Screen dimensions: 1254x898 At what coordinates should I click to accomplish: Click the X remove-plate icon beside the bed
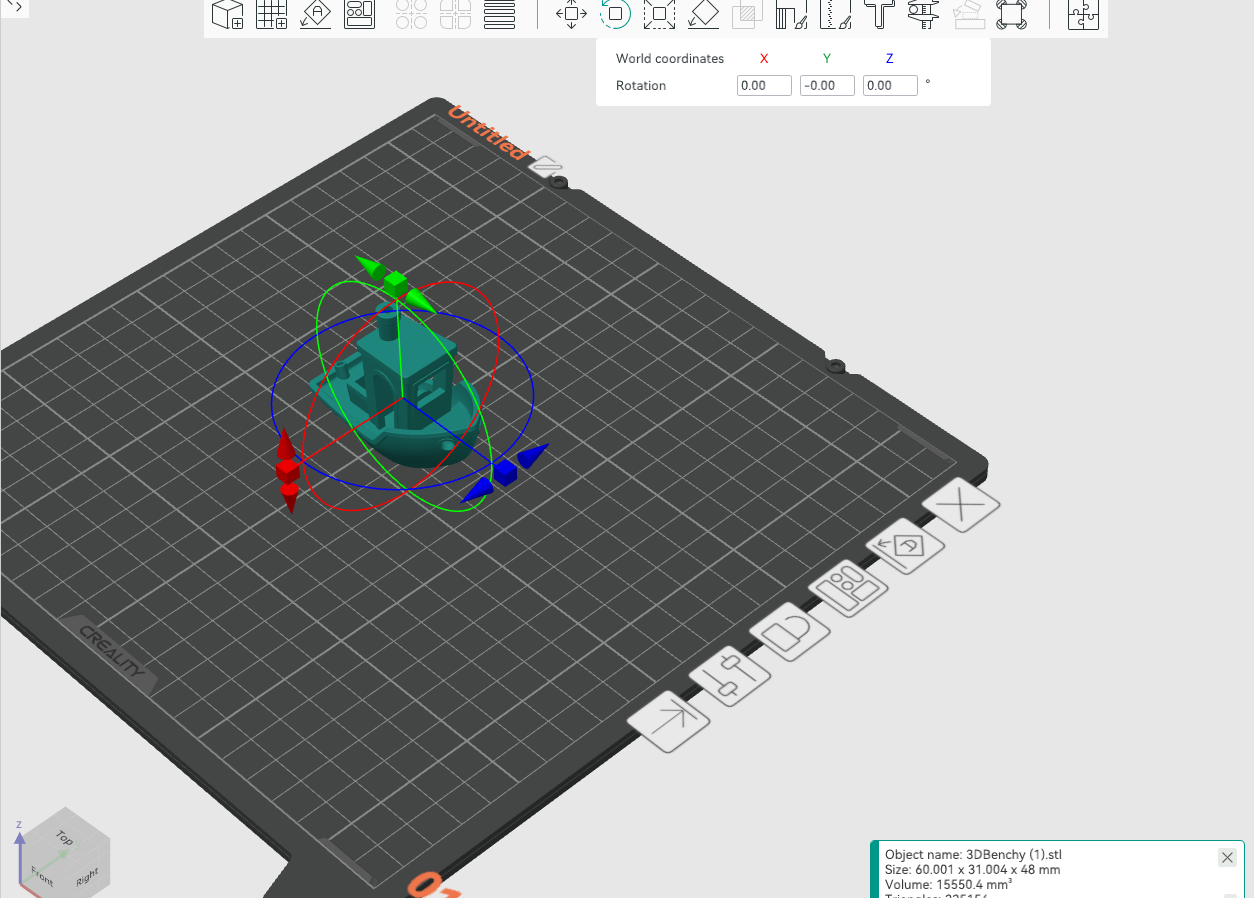[961, 506]
